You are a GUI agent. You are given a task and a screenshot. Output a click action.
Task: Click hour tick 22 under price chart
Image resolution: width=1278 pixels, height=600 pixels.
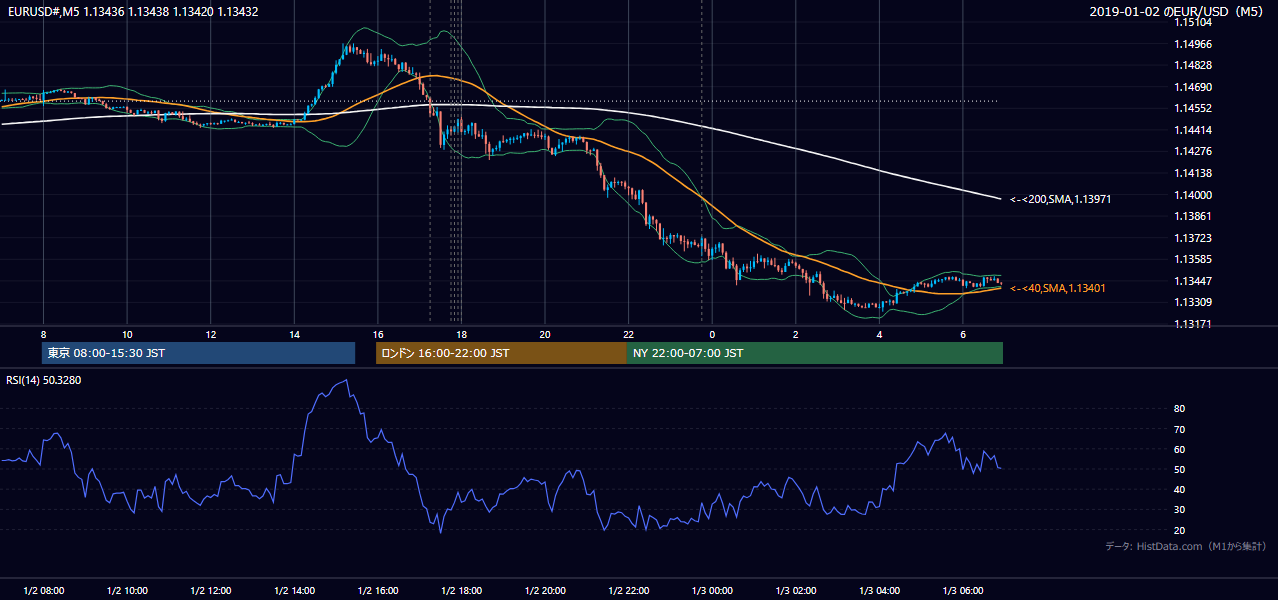tap(628, 334)
